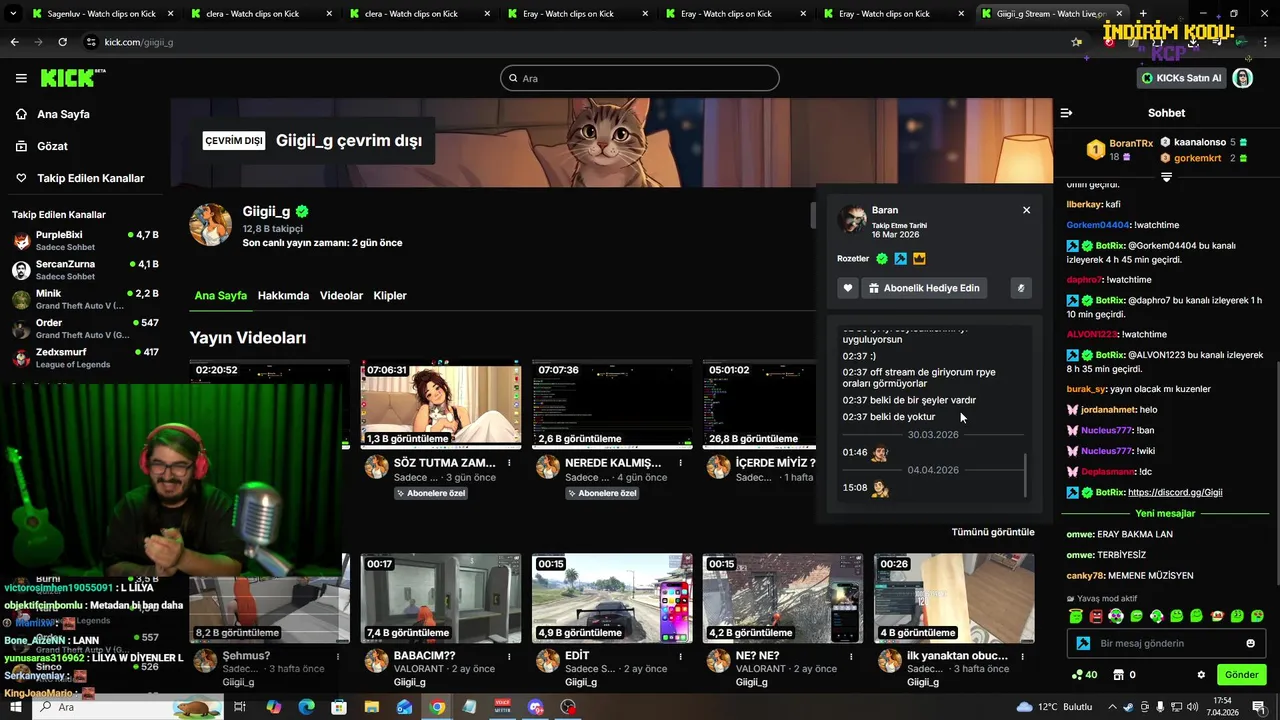Open emoji picker in chat input

click(x=1250, y=643)
